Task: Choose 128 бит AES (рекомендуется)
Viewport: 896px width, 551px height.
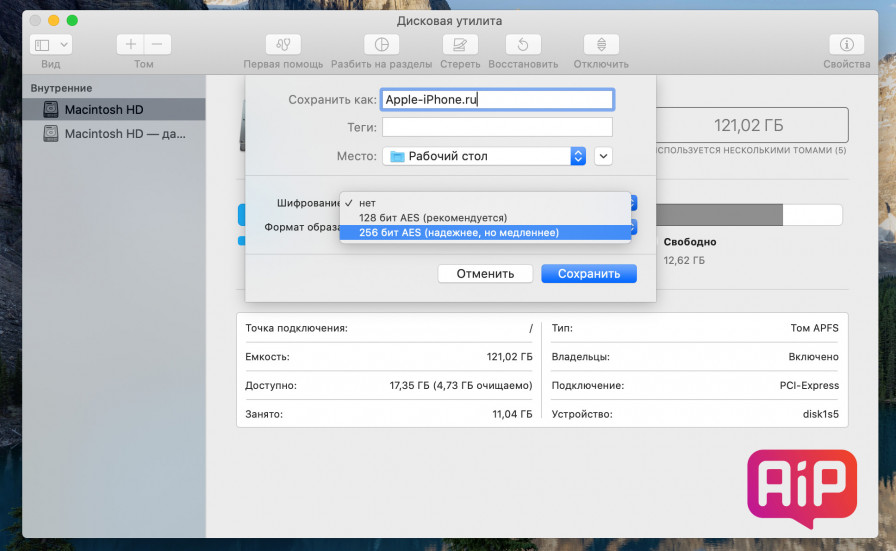Action: tap(485, 218)
